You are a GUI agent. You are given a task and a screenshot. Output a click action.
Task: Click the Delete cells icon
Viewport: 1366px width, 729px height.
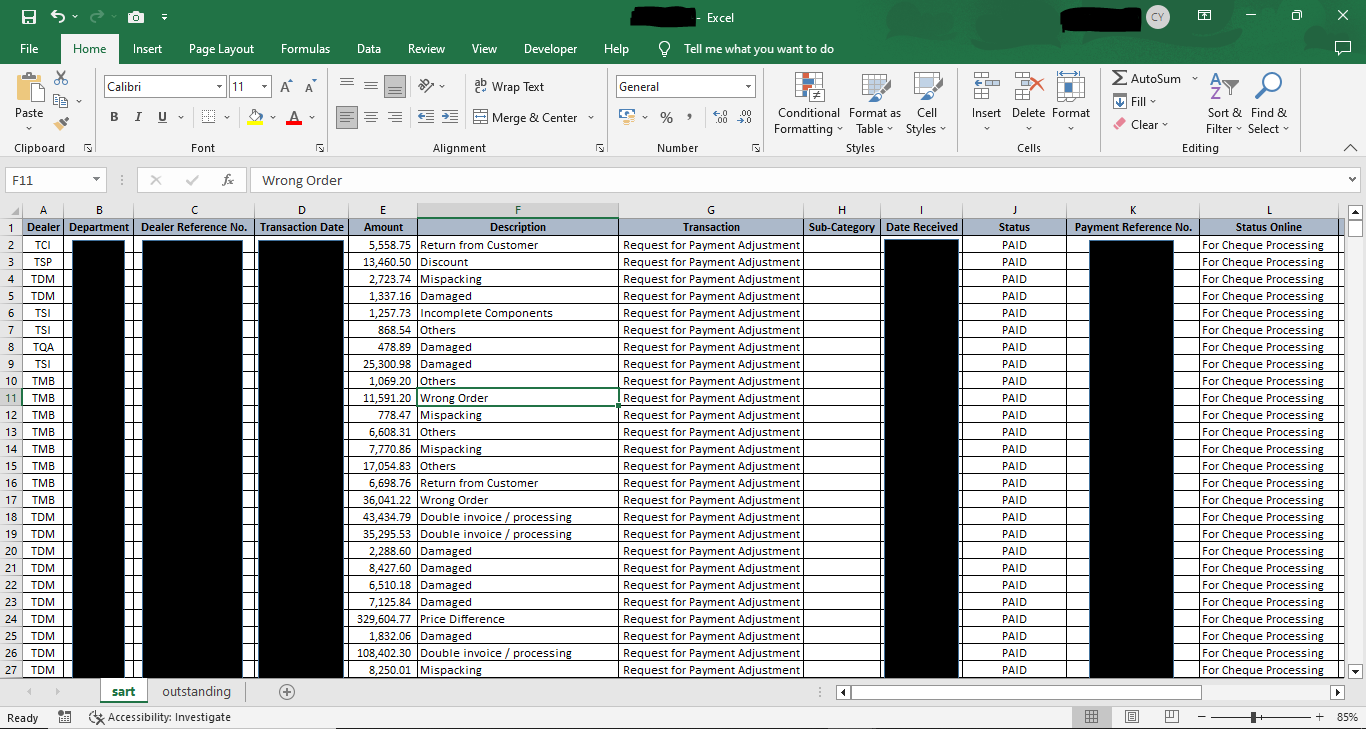click(1028, 87)
